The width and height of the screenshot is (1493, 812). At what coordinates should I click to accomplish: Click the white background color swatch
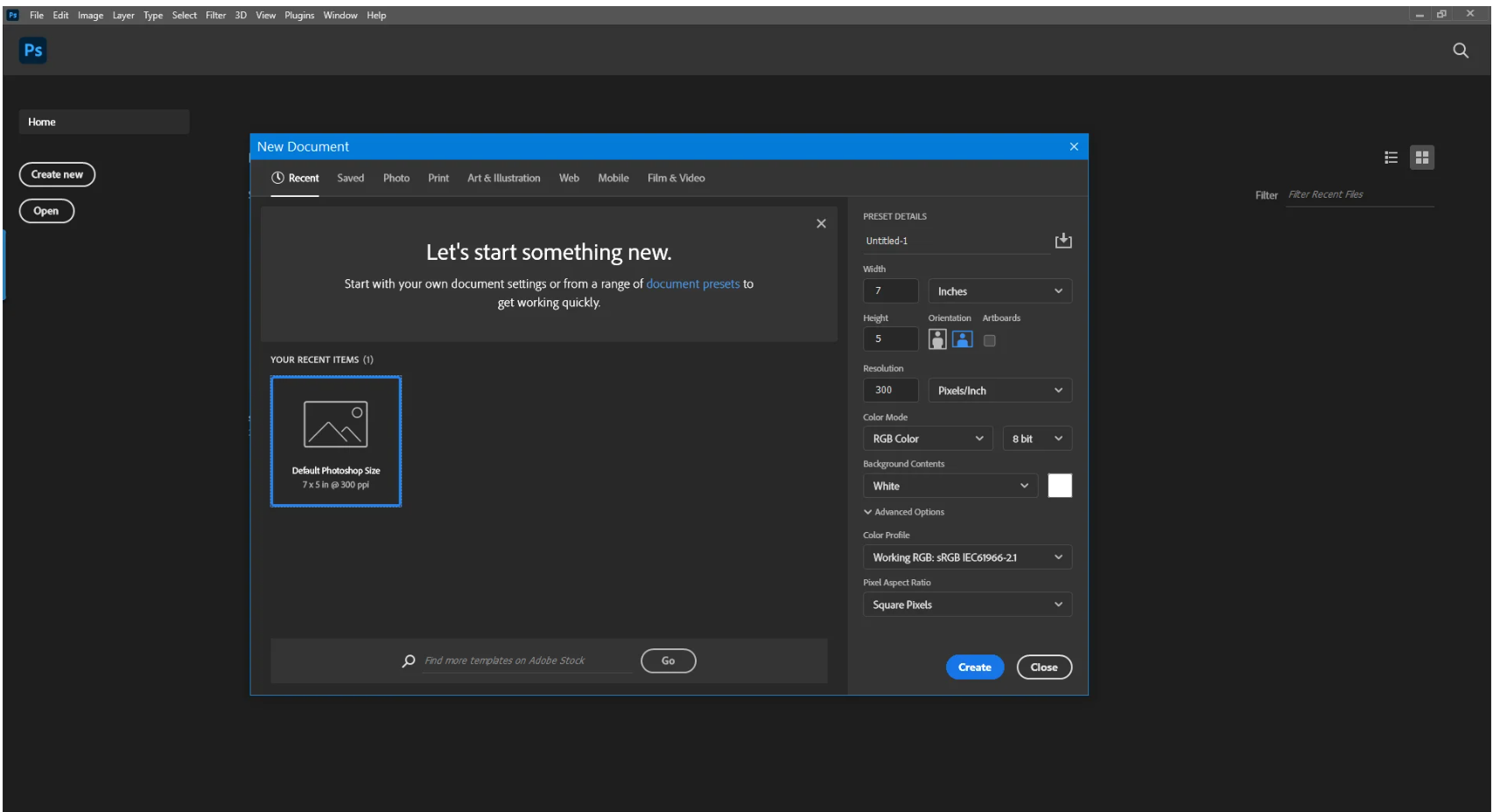[1059, 486]
